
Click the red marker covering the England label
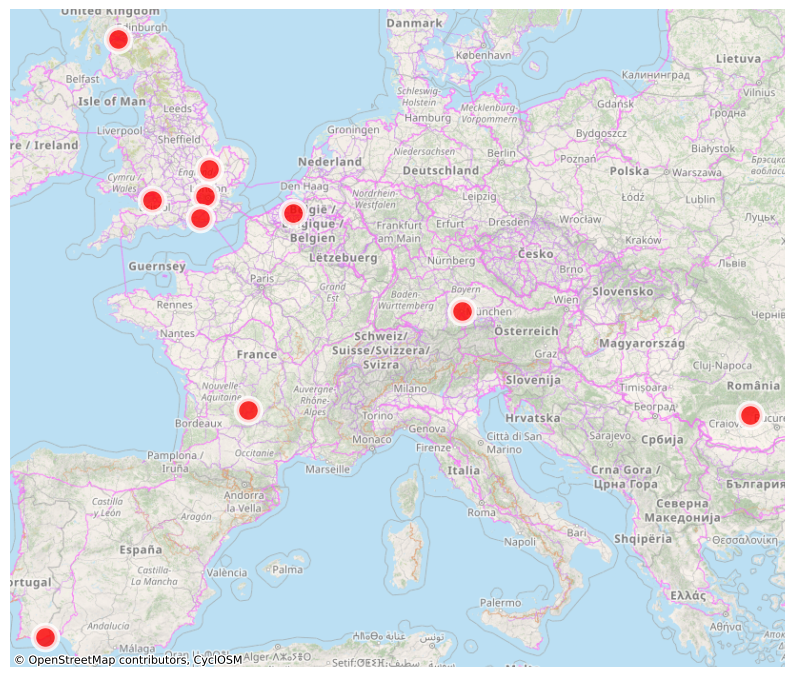(209, 169)
